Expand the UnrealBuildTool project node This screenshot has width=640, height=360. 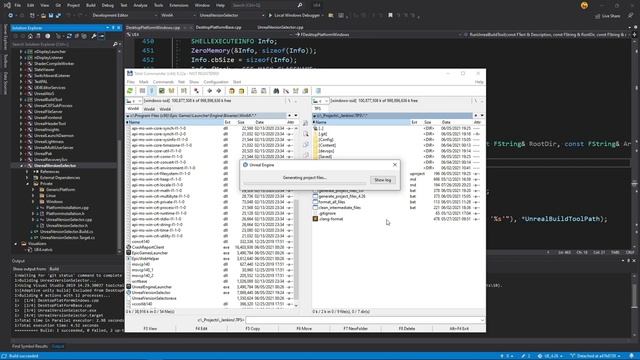pos(21,100)
